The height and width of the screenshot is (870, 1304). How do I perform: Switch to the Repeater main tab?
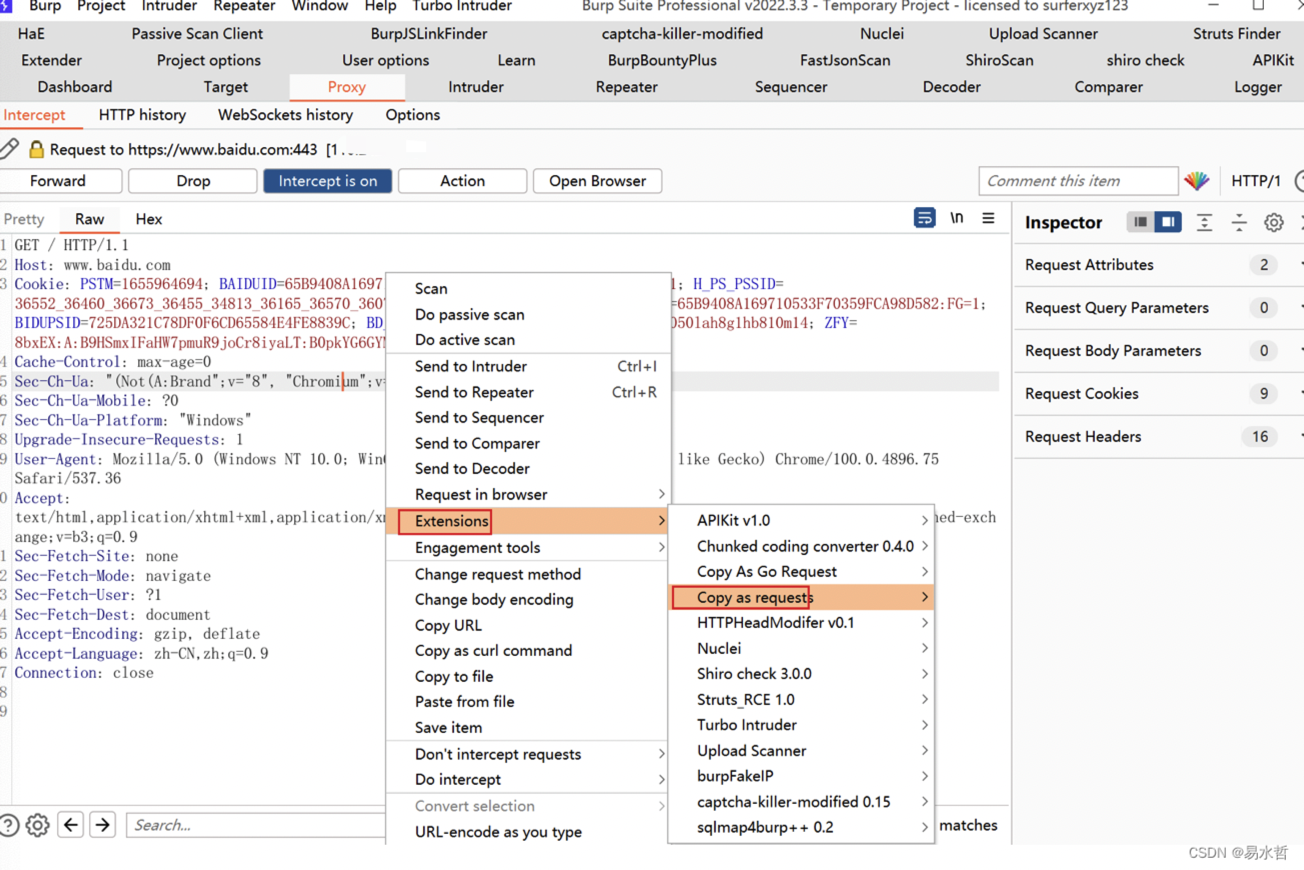click(626, 87)
